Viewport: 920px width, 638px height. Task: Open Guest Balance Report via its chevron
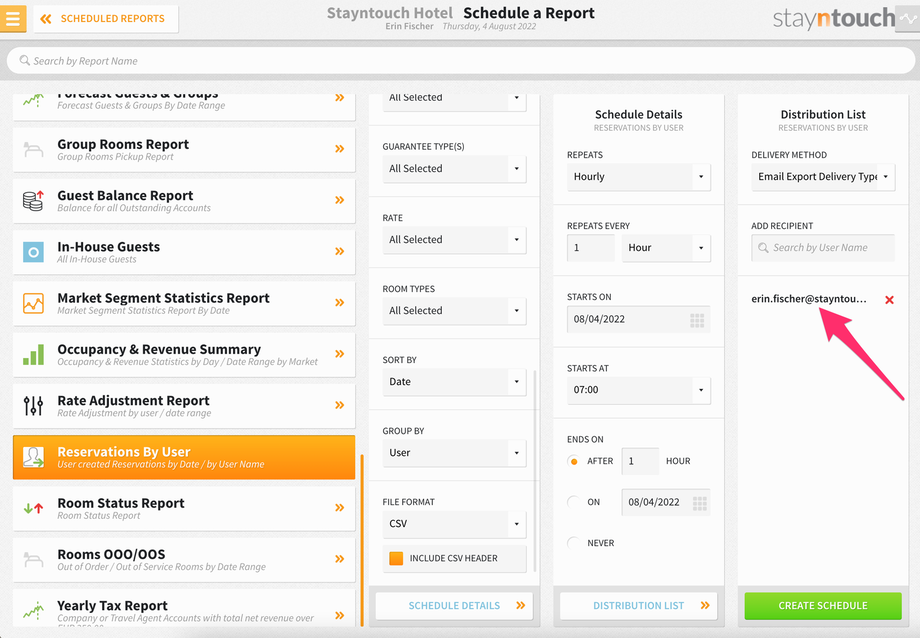340,200
